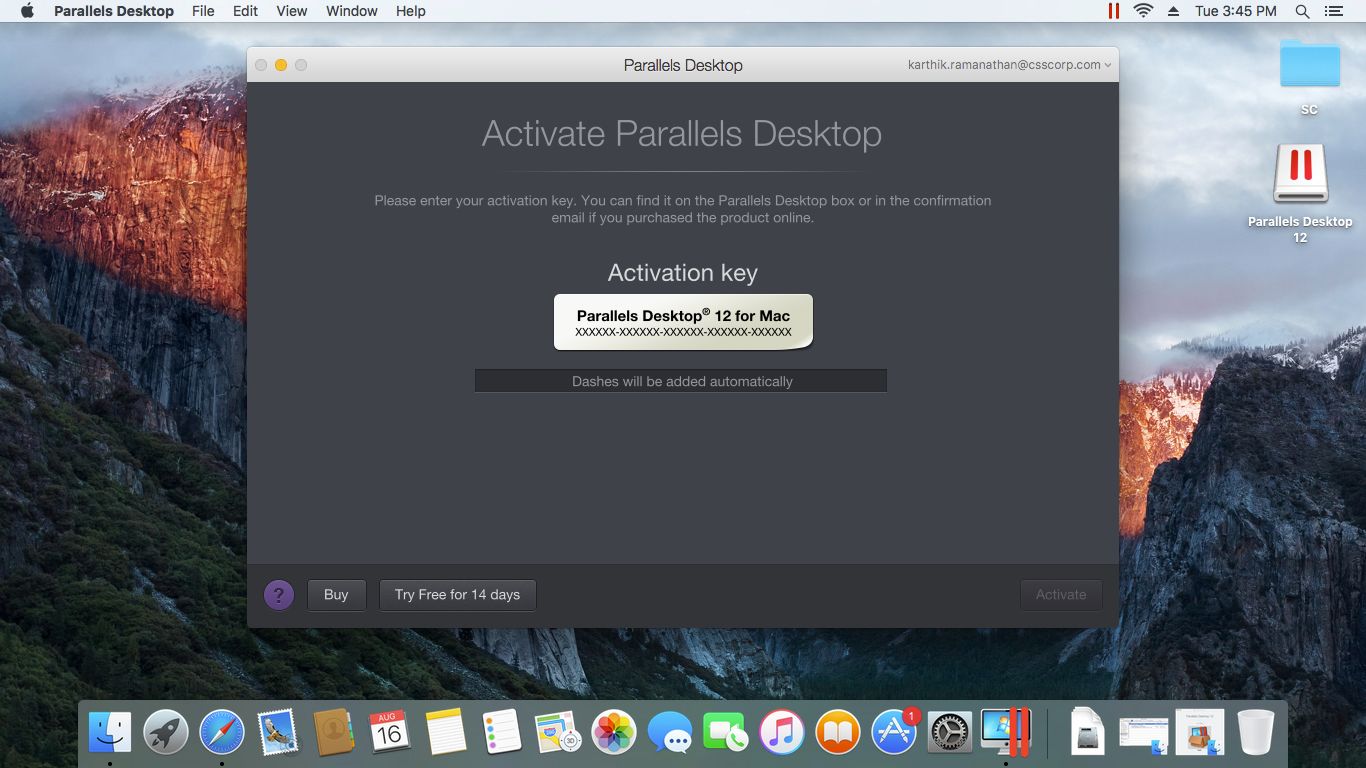Open Messages from the Dock

(670, 733)
